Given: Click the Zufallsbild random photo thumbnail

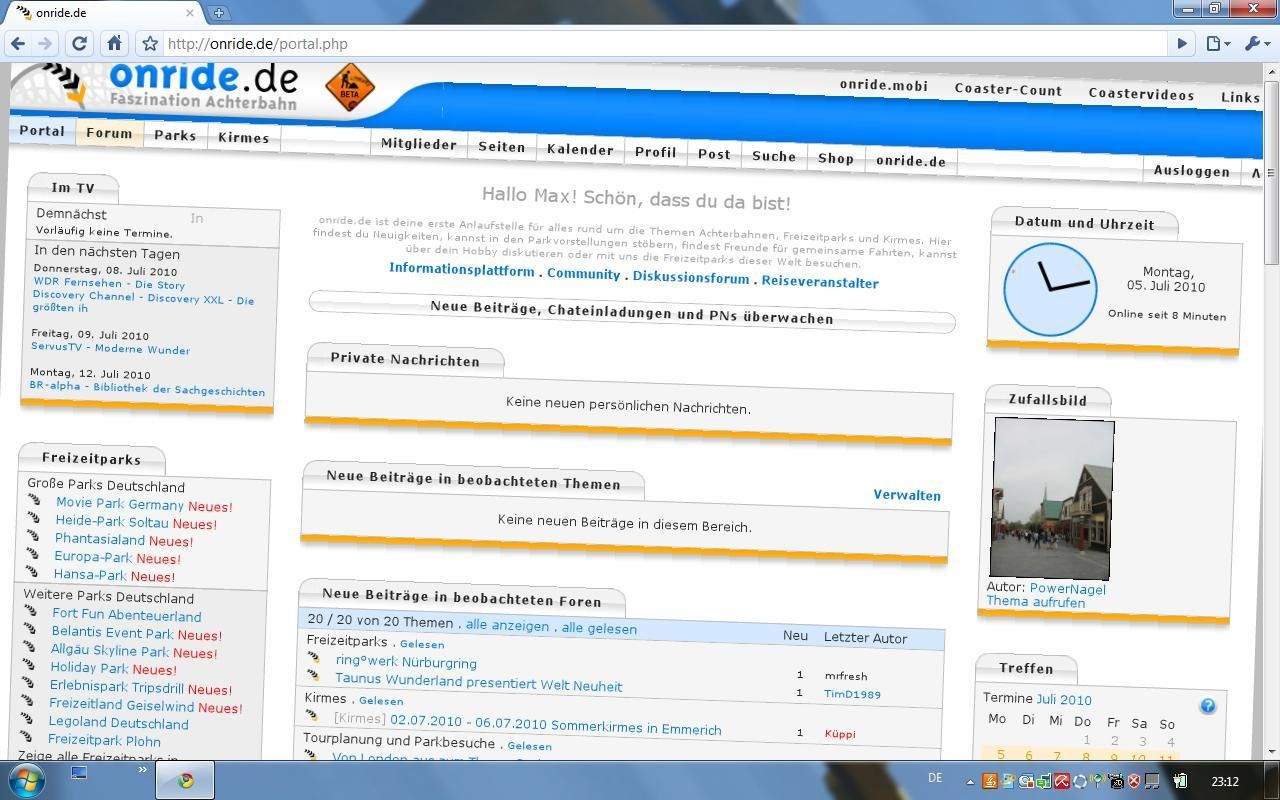Looking at the screenshot, I should [1052, 498].
